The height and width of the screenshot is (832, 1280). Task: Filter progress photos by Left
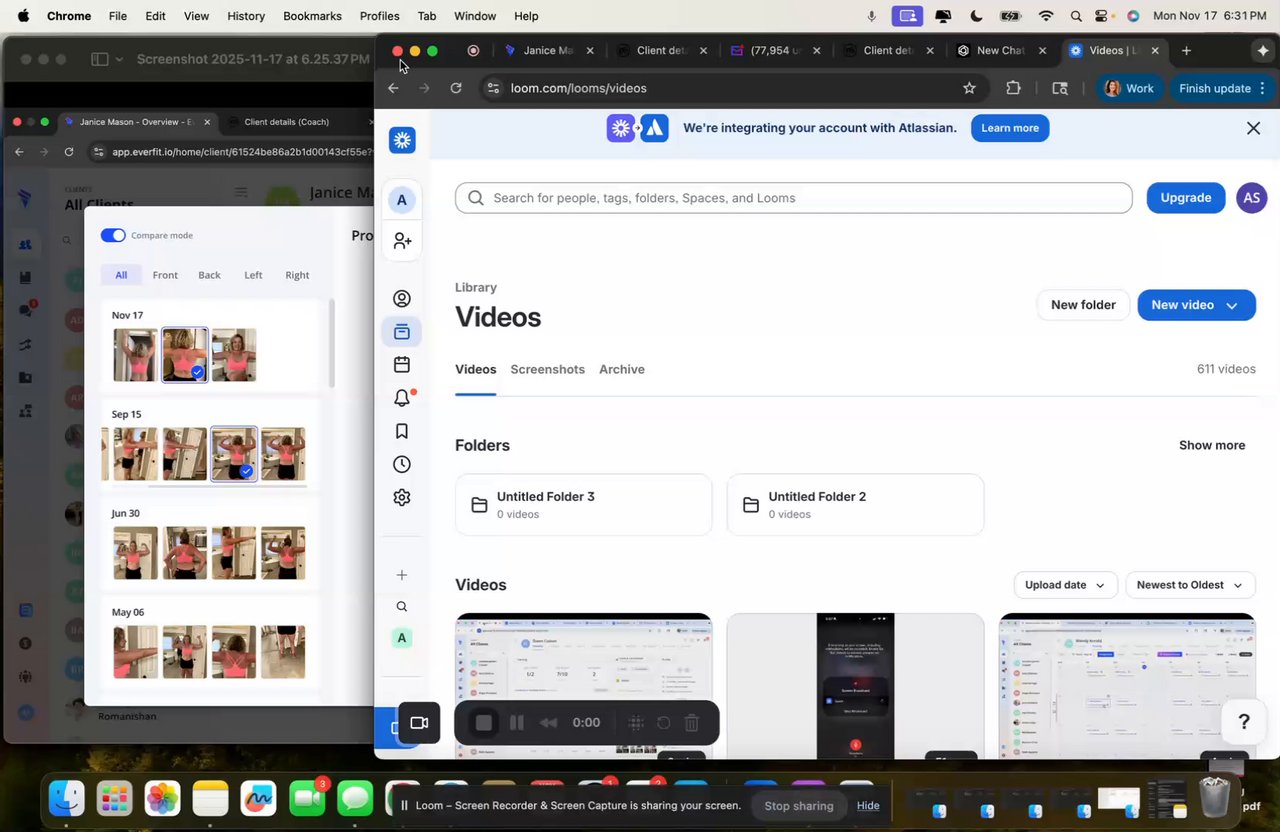253,275
